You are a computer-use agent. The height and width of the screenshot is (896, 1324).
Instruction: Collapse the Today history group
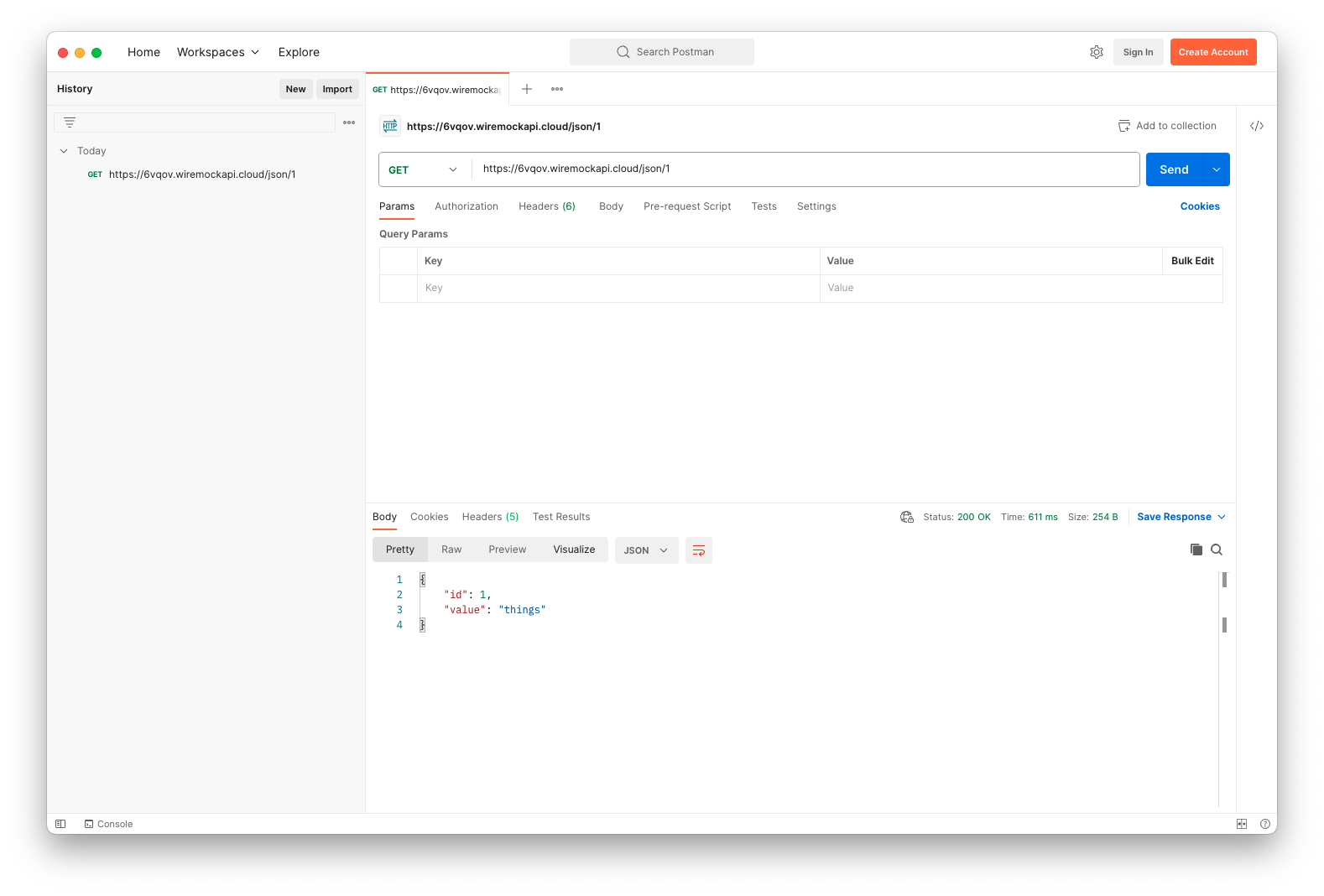[64, 151]
